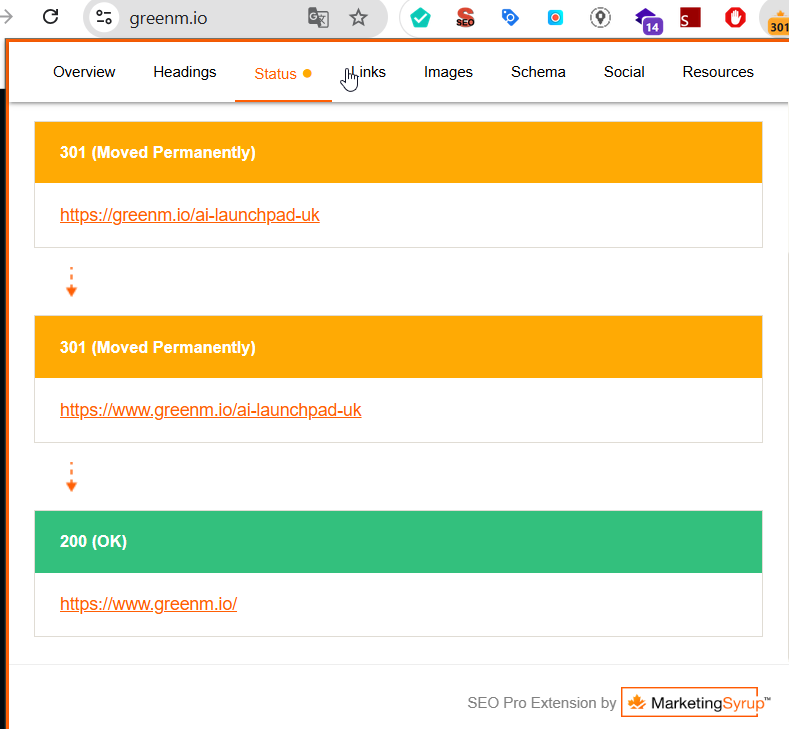The height and width of the screenshot is (729, 789).
Task: Go forward with the browser arrow
Action: click(x=7, y=17)
